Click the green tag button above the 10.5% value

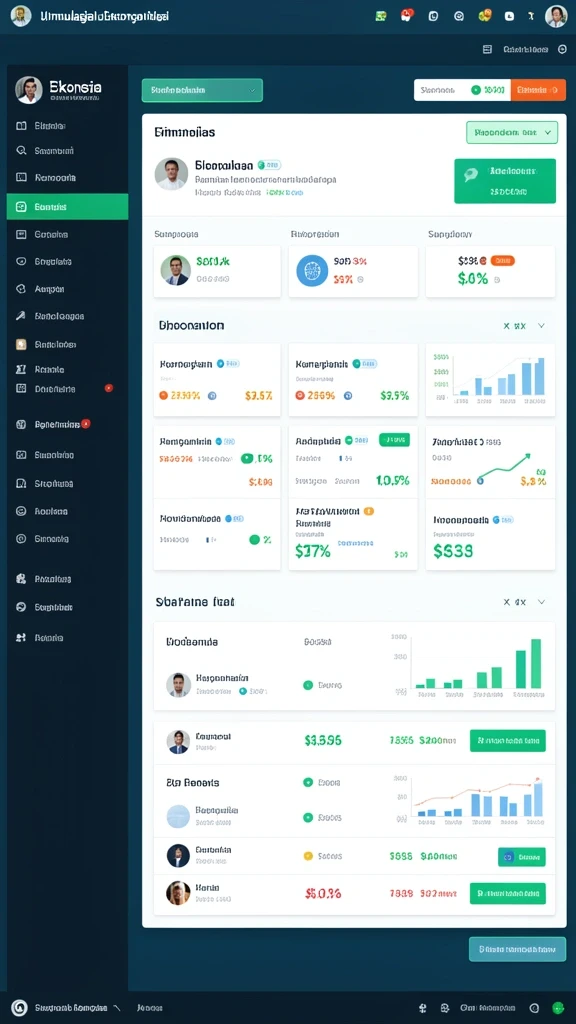[x=394, y=440]
